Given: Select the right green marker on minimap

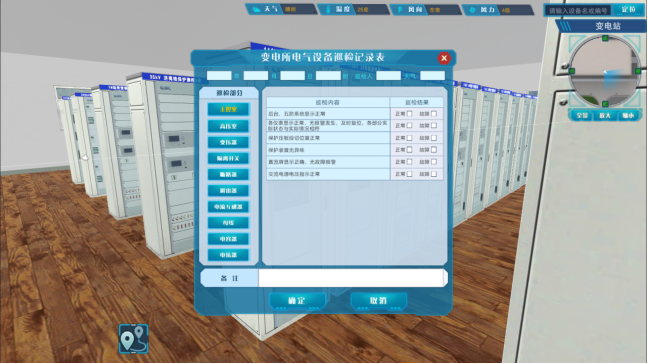Looking at the screenshot, I should (638, 71).
